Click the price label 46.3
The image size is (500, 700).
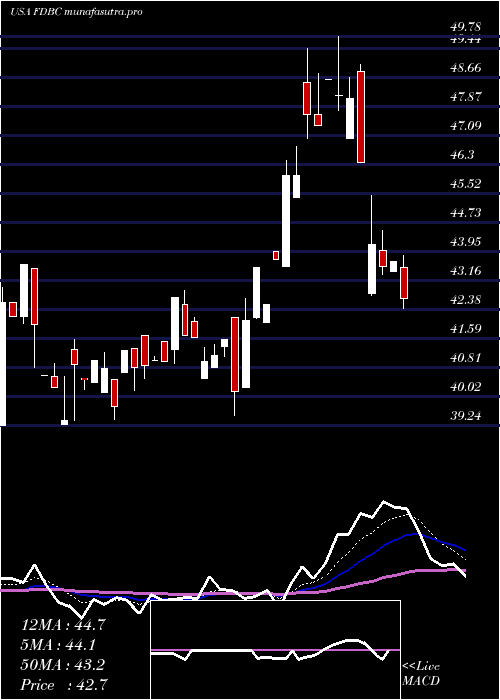(x=462, y=155)
